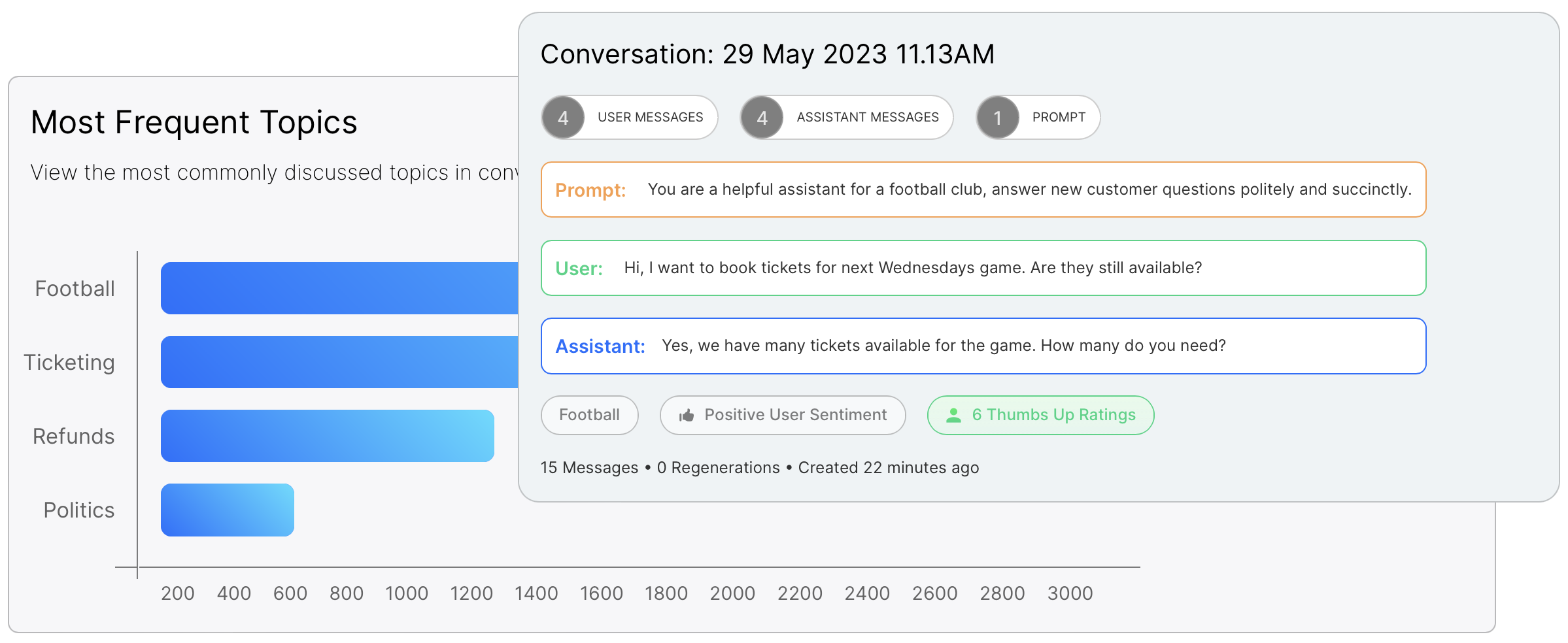Image resolution: width=1568 pixels, height=643 pixels.
Task: Click the 6 Thumbs Up Ratings badge
Action: click(1041, 416)
